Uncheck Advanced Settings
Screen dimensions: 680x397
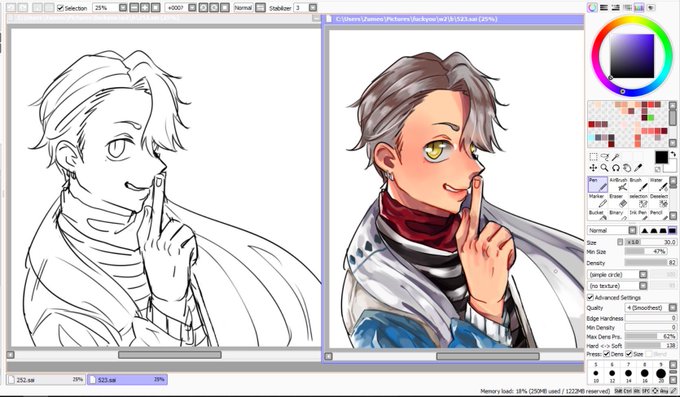[x=590, y=297]
